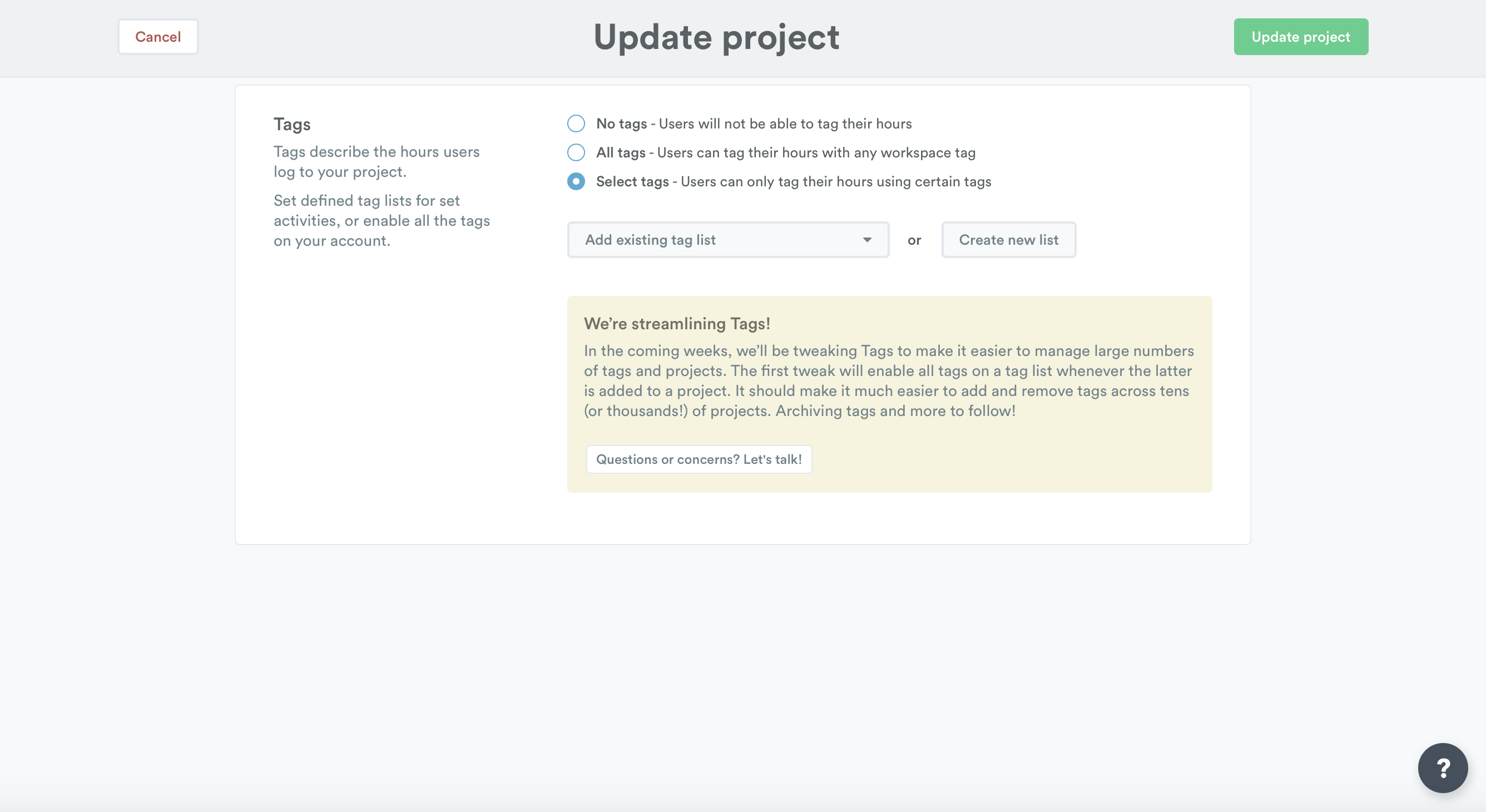Open the help question mark bubble

(1442, 768)
